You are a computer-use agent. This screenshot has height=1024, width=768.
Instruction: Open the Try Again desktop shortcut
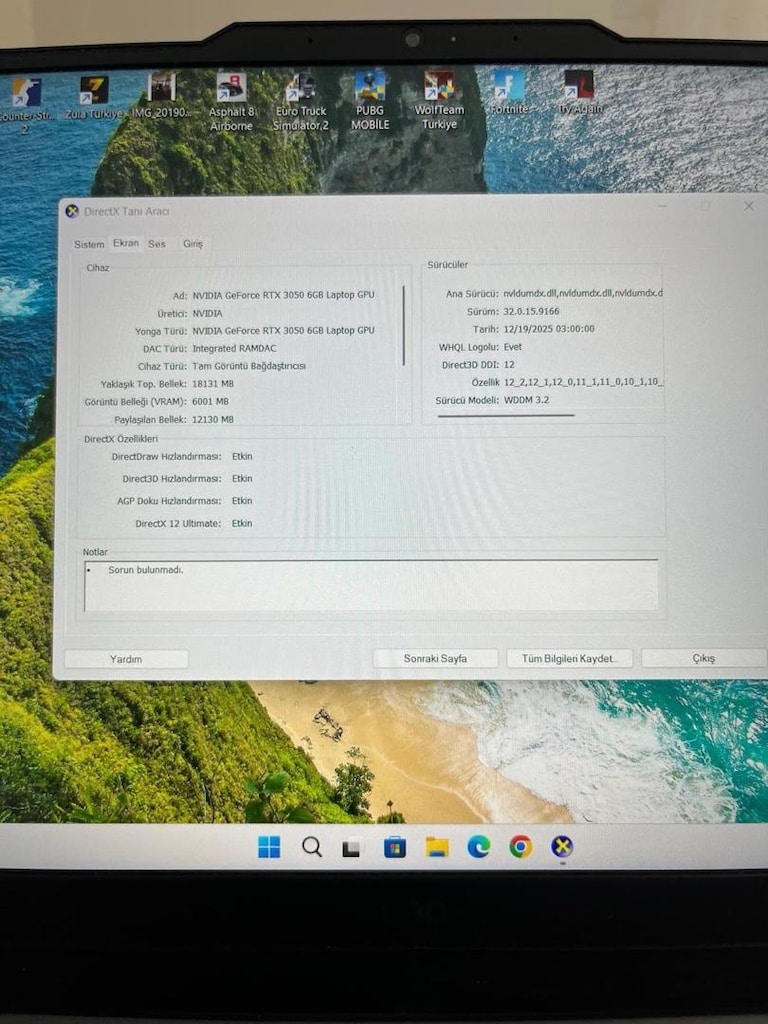tap(579, 92)
